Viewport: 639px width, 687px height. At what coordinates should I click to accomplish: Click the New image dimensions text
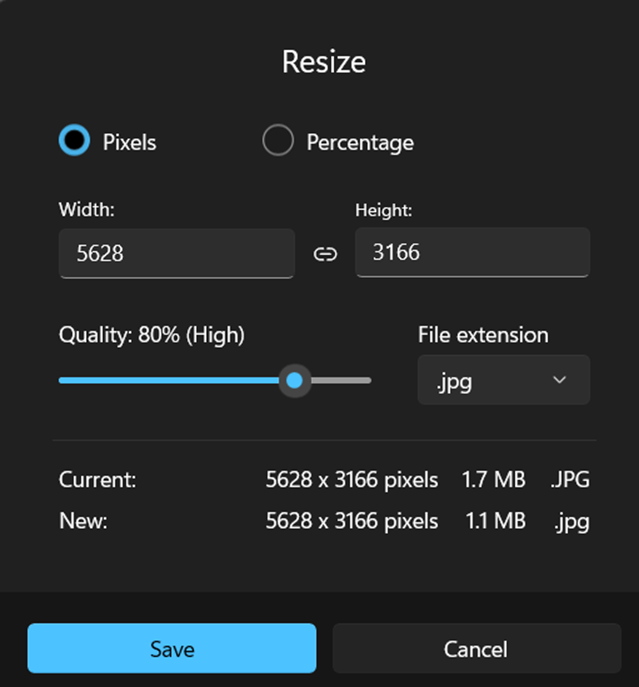(x=352, y=521)
